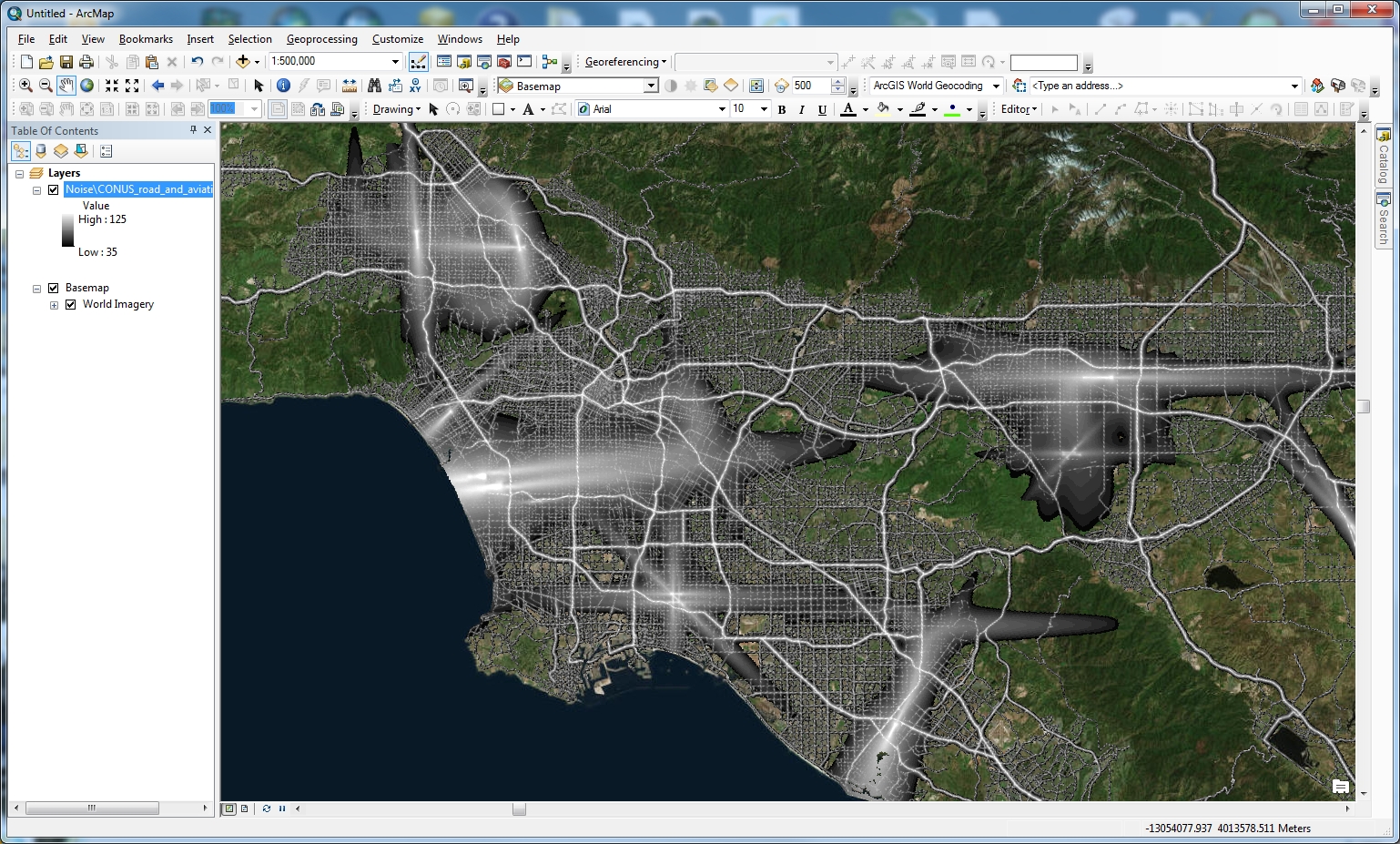Zoom to full extent globe icon
This screenshot has height=844, width=1400.
pos(87,86)
